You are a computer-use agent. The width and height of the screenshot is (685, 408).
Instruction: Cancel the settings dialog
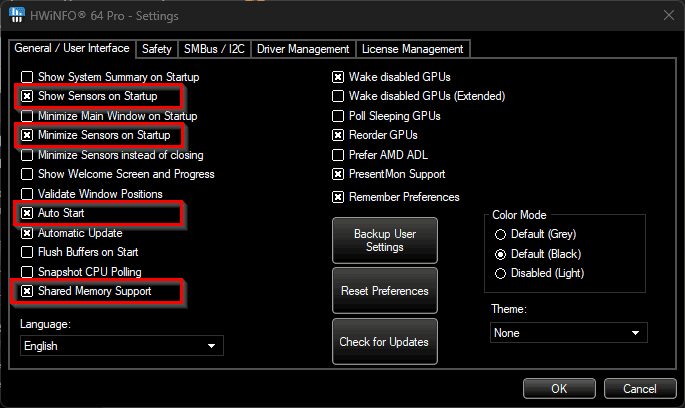point(640,388)
